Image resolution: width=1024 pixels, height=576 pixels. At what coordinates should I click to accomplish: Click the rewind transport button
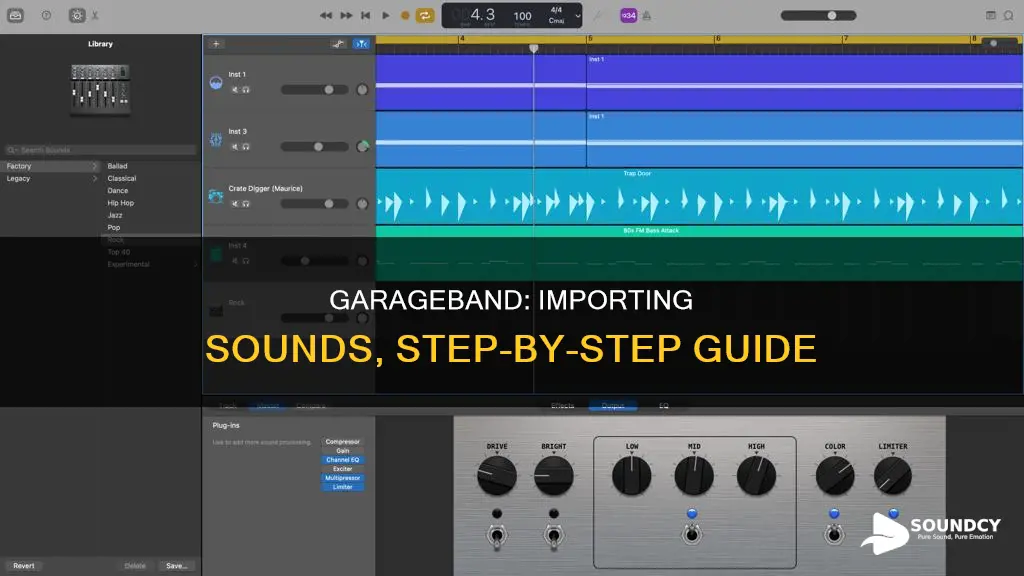(x=326, y=15)
